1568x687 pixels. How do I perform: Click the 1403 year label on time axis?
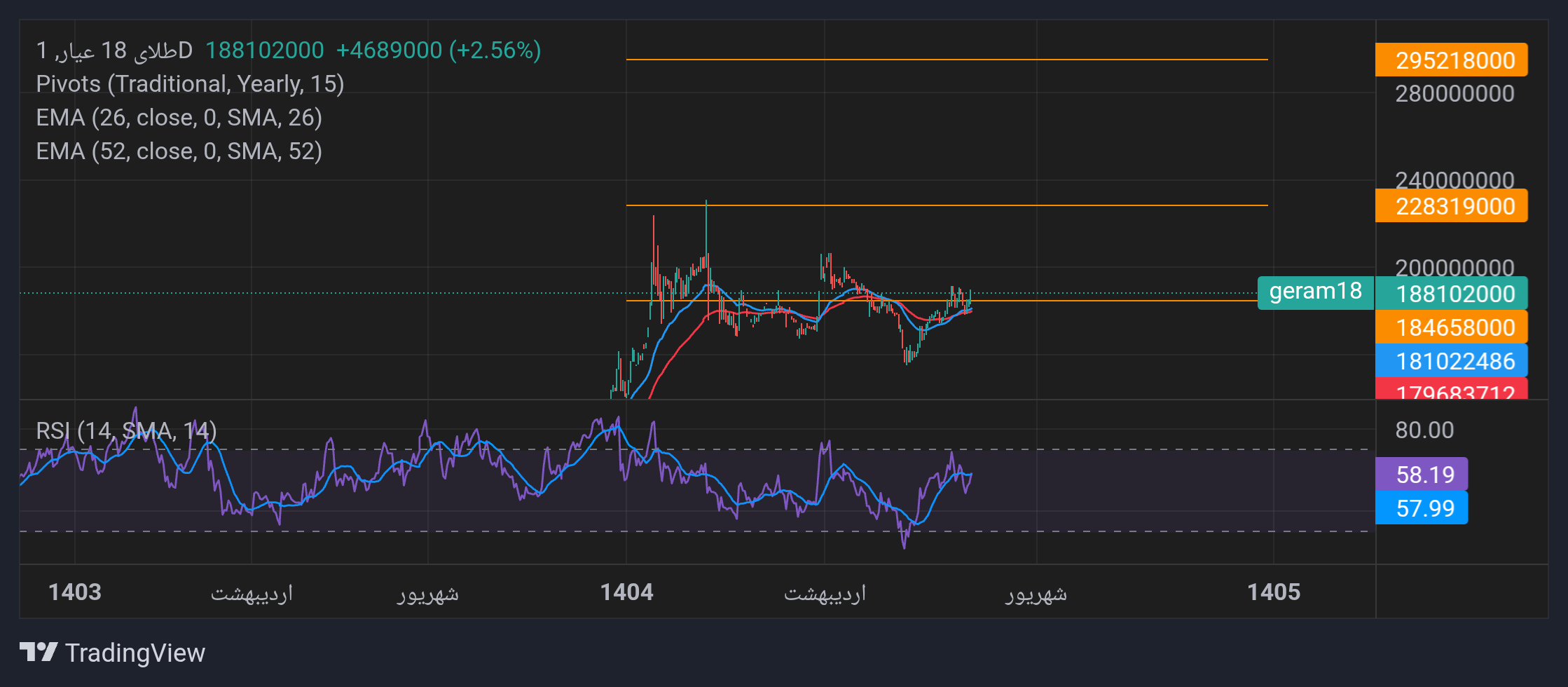75,592
